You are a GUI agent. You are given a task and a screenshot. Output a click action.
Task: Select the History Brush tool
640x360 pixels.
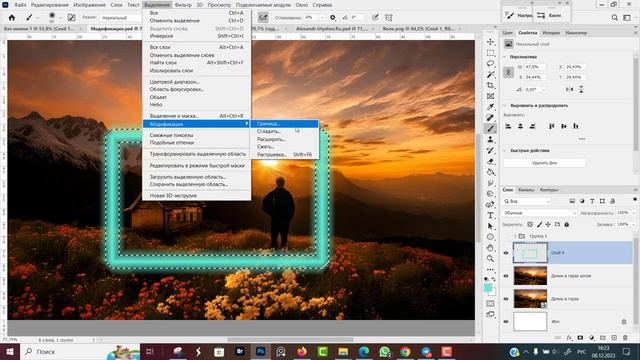click(x=490, y=150)
